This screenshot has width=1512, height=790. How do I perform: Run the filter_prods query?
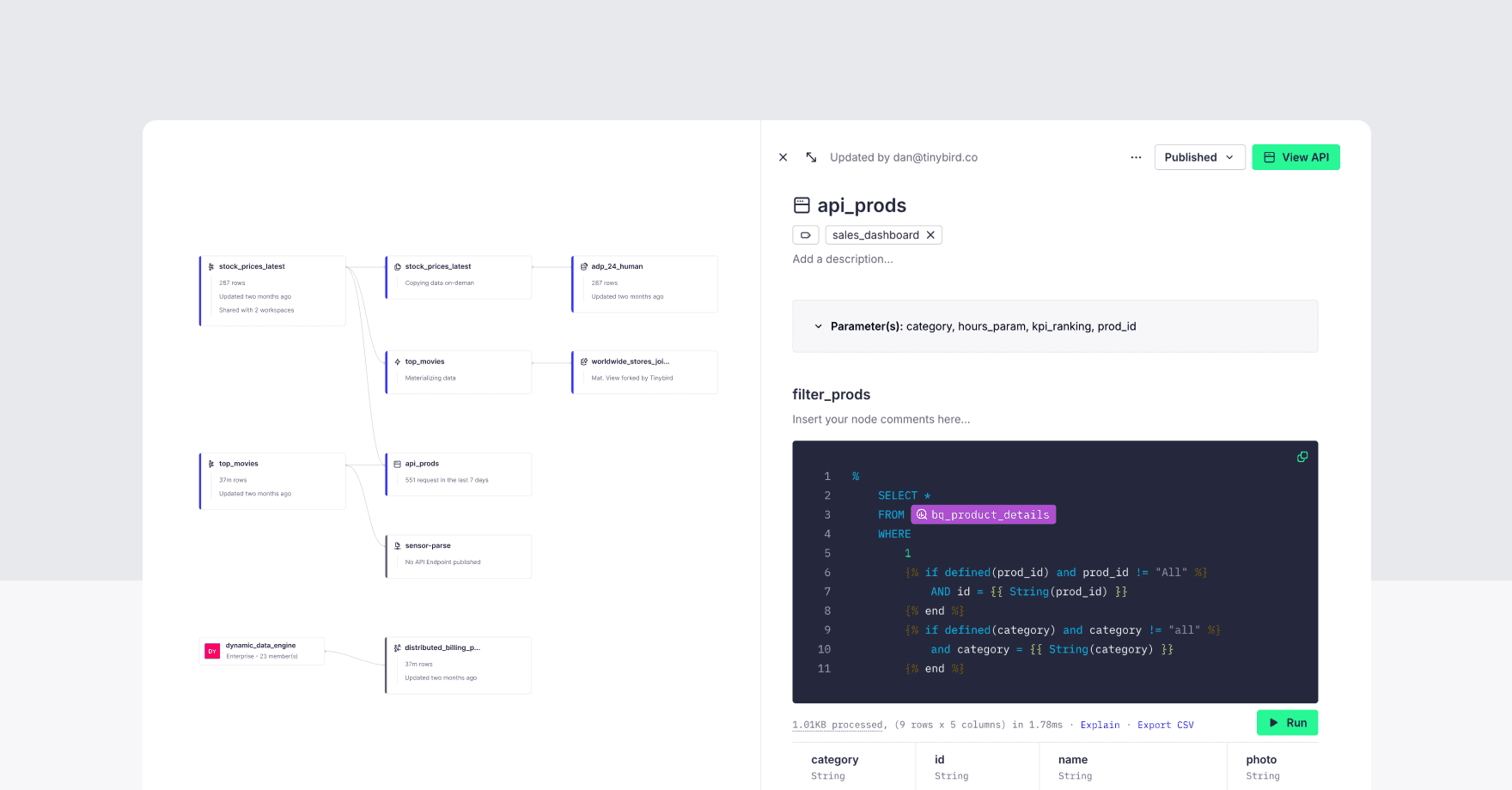pyautogui.click(x=1287, y=723)
